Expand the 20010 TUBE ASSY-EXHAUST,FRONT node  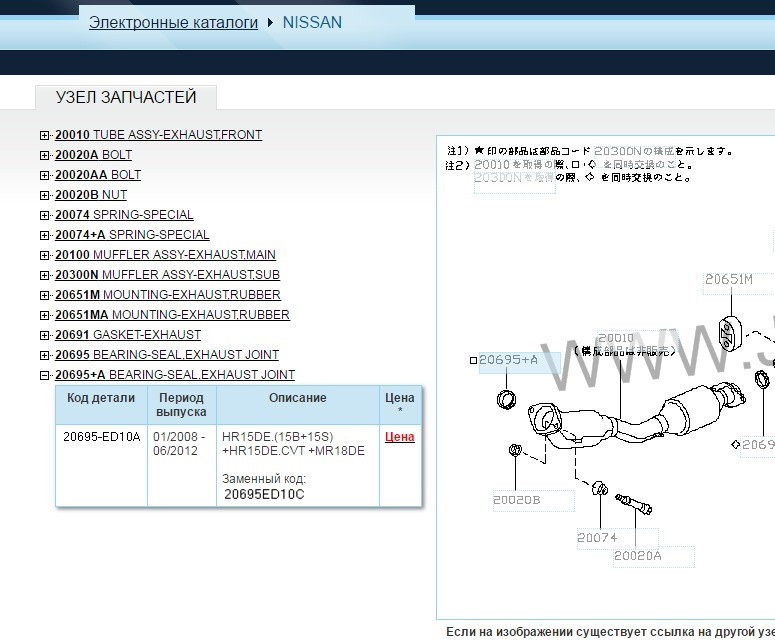[44, 135]
